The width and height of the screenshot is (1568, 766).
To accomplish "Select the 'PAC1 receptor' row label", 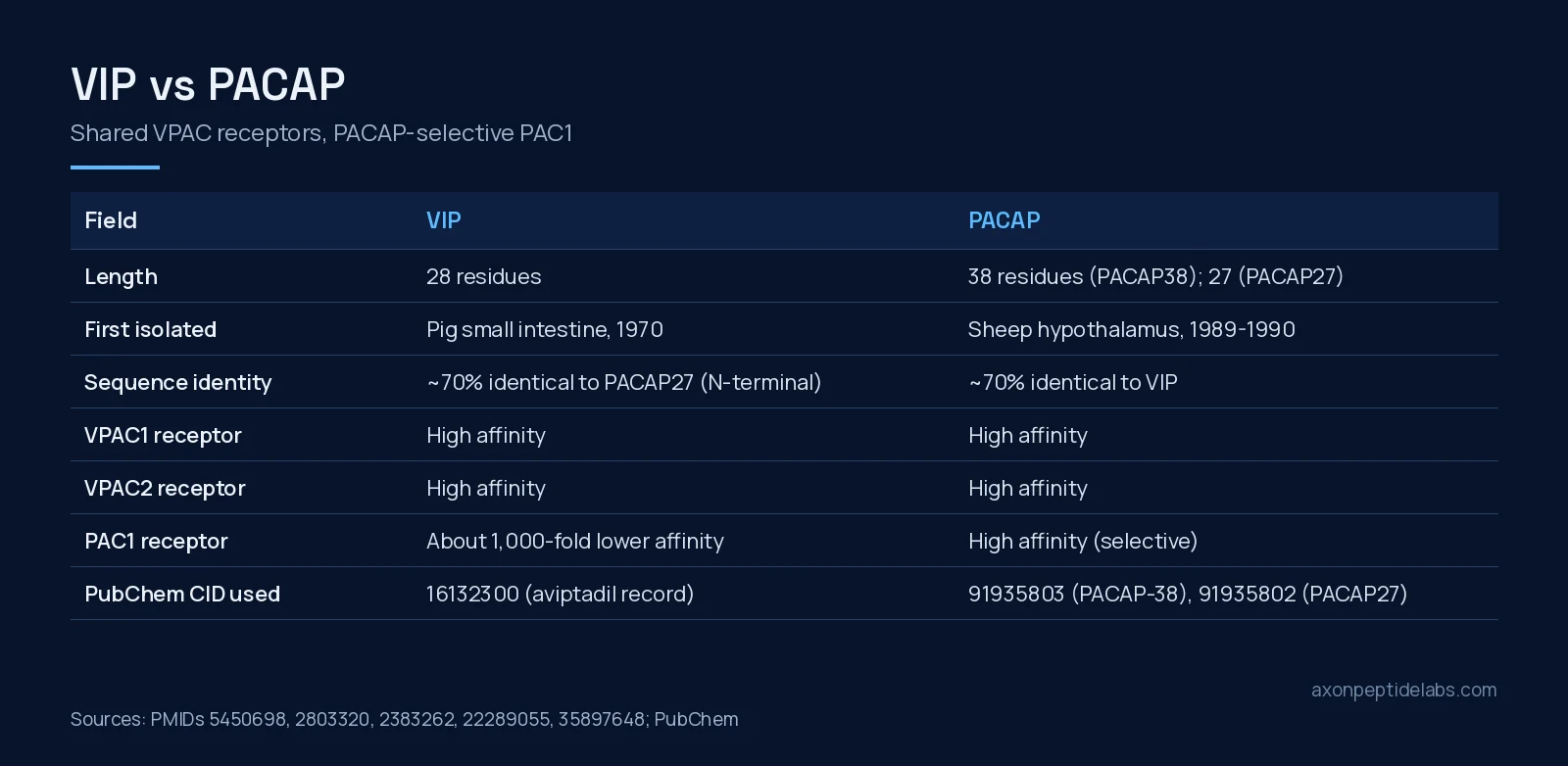I will 156,542.
